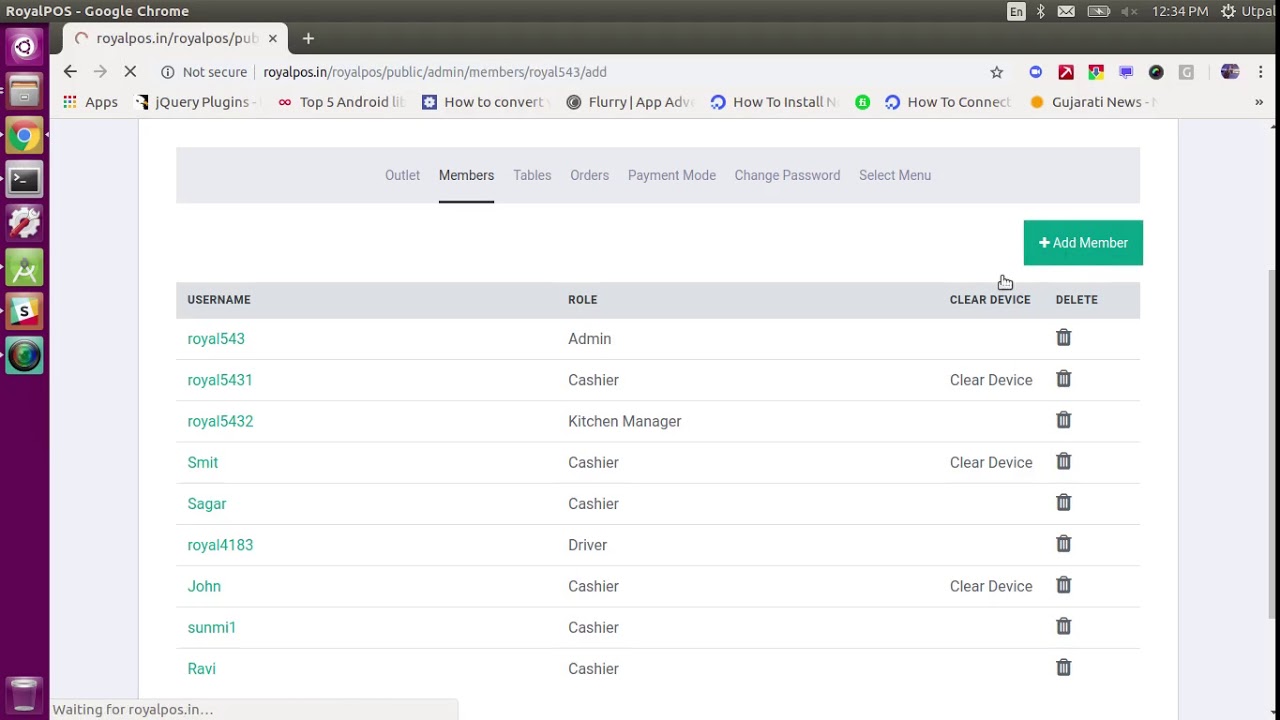Image resolution: width=1280 pixels, height=720 pixels.
Task: Open the Sagar member link
Action: pyautogui.click(x=207, y=504)
